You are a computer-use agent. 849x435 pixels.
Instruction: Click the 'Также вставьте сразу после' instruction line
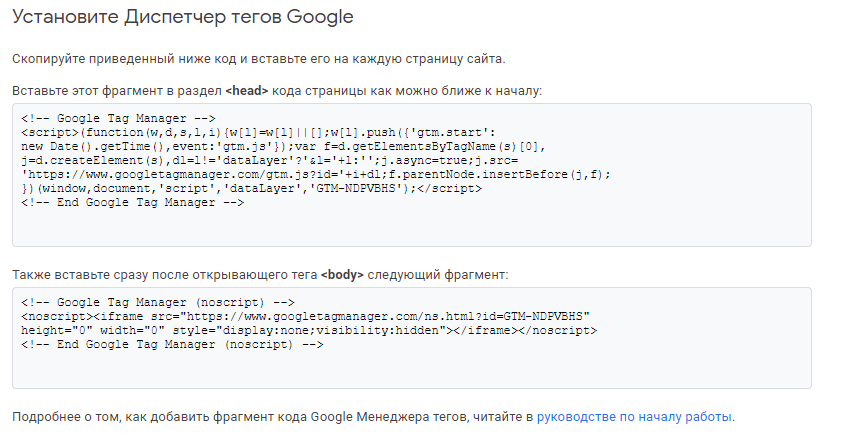[260, 275]
